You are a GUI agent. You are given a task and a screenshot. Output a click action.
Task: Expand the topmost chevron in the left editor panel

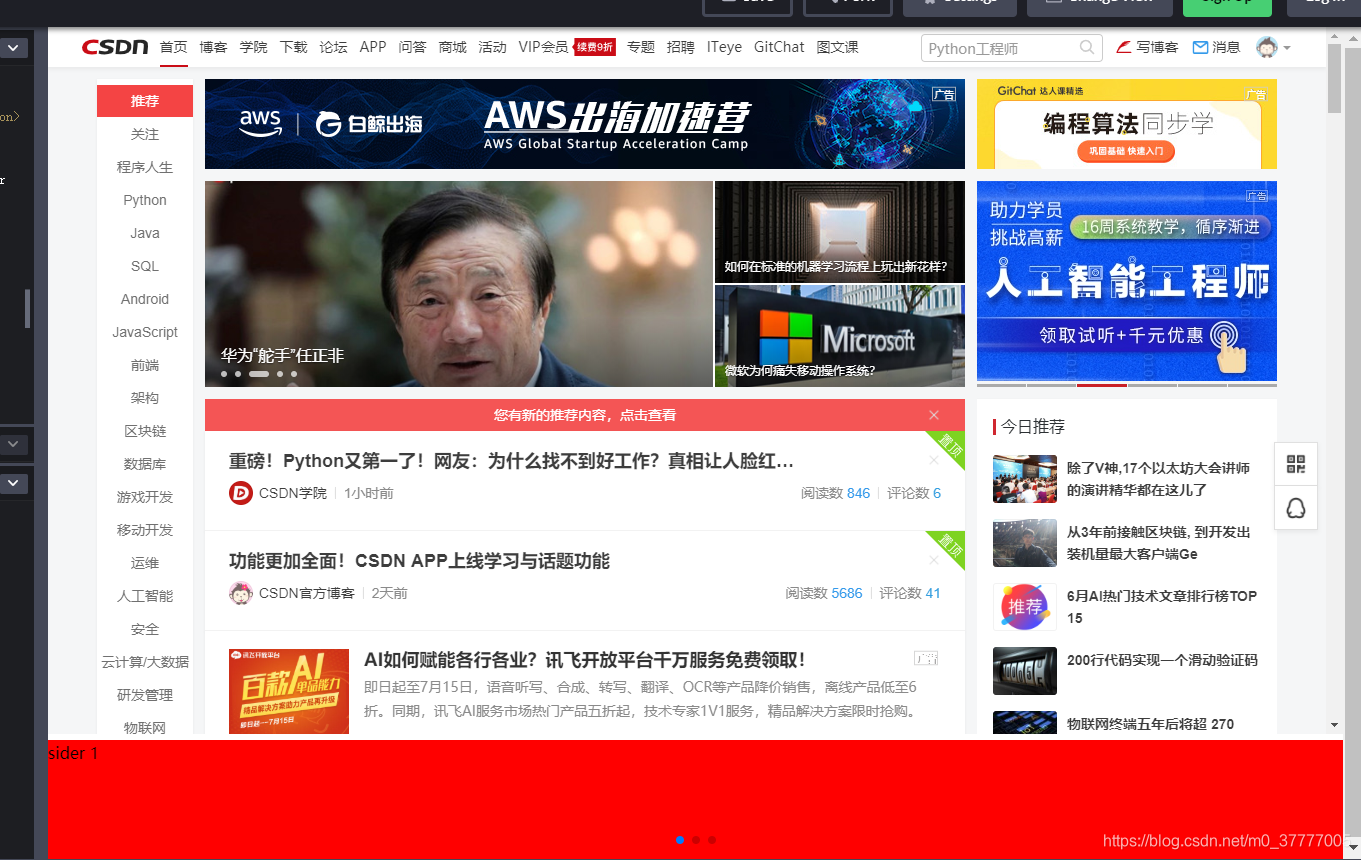14,47
